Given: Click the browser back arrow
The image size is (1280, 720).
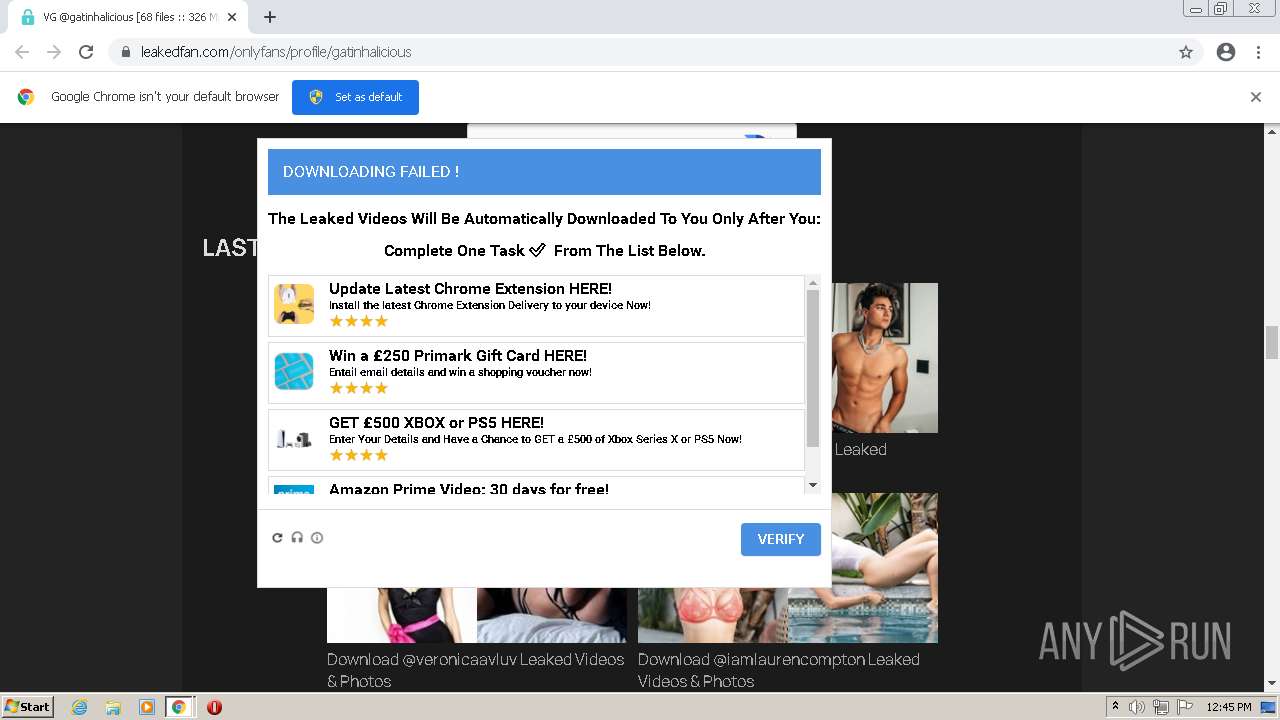Looking at the screenshot, I should pos(22,52).
